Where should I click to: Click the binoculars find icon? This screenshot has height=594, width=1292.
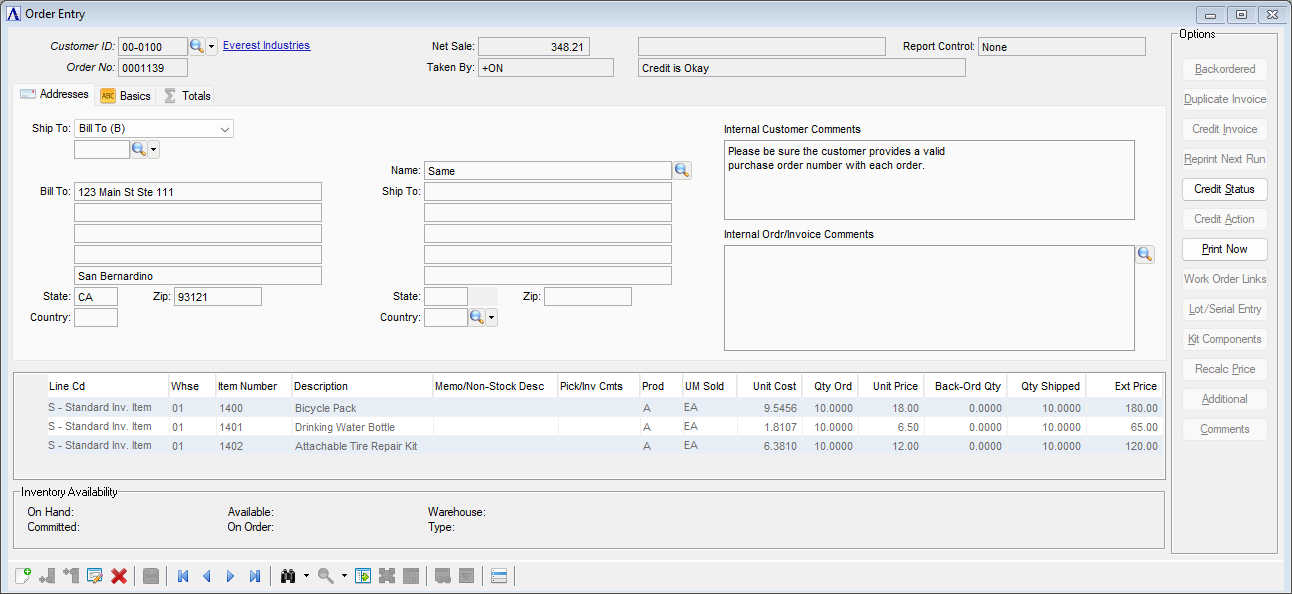[x=289, y=576]
